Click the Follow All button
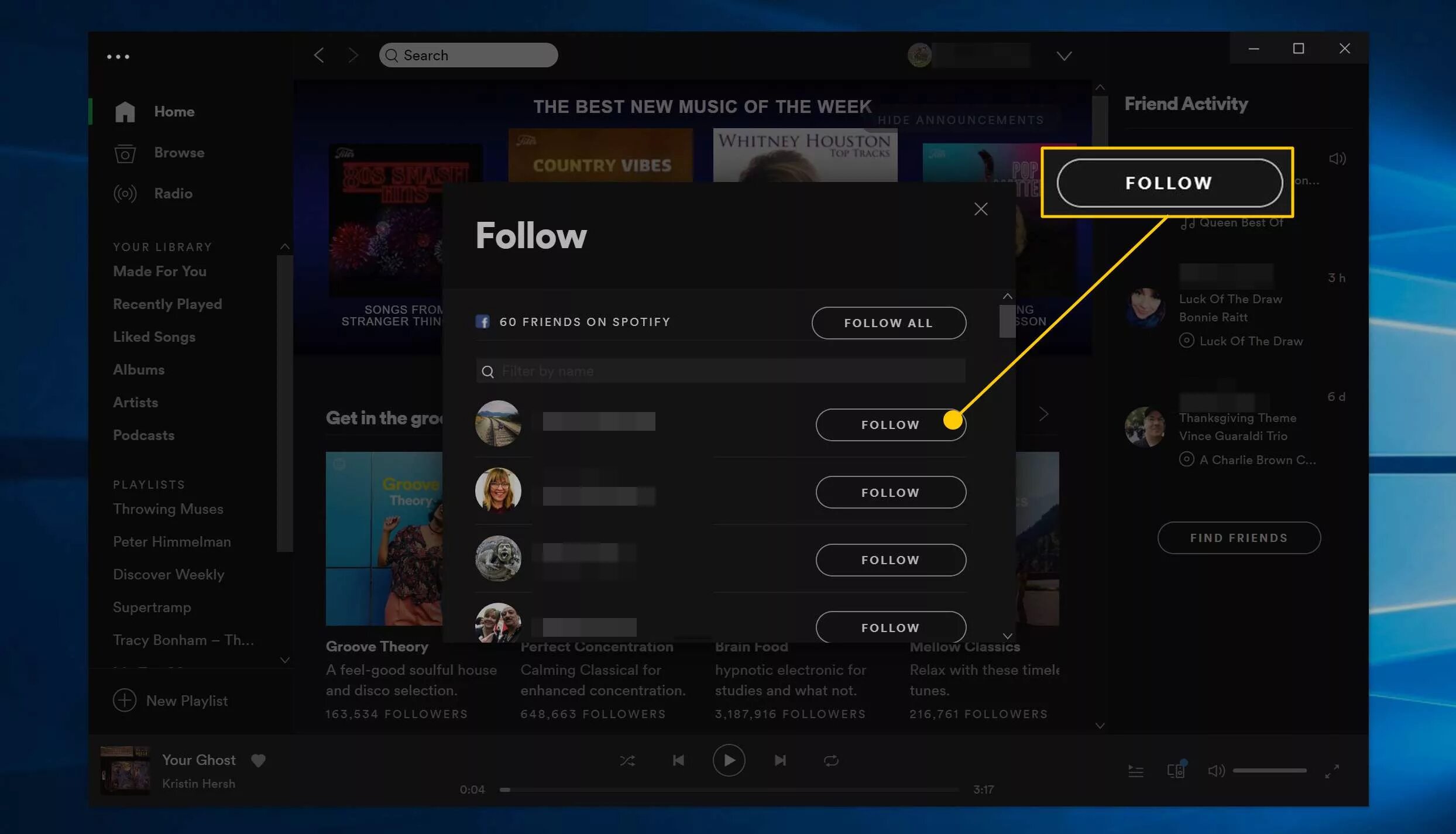The height and width of the screenshot is (834, 1456). 888,323
